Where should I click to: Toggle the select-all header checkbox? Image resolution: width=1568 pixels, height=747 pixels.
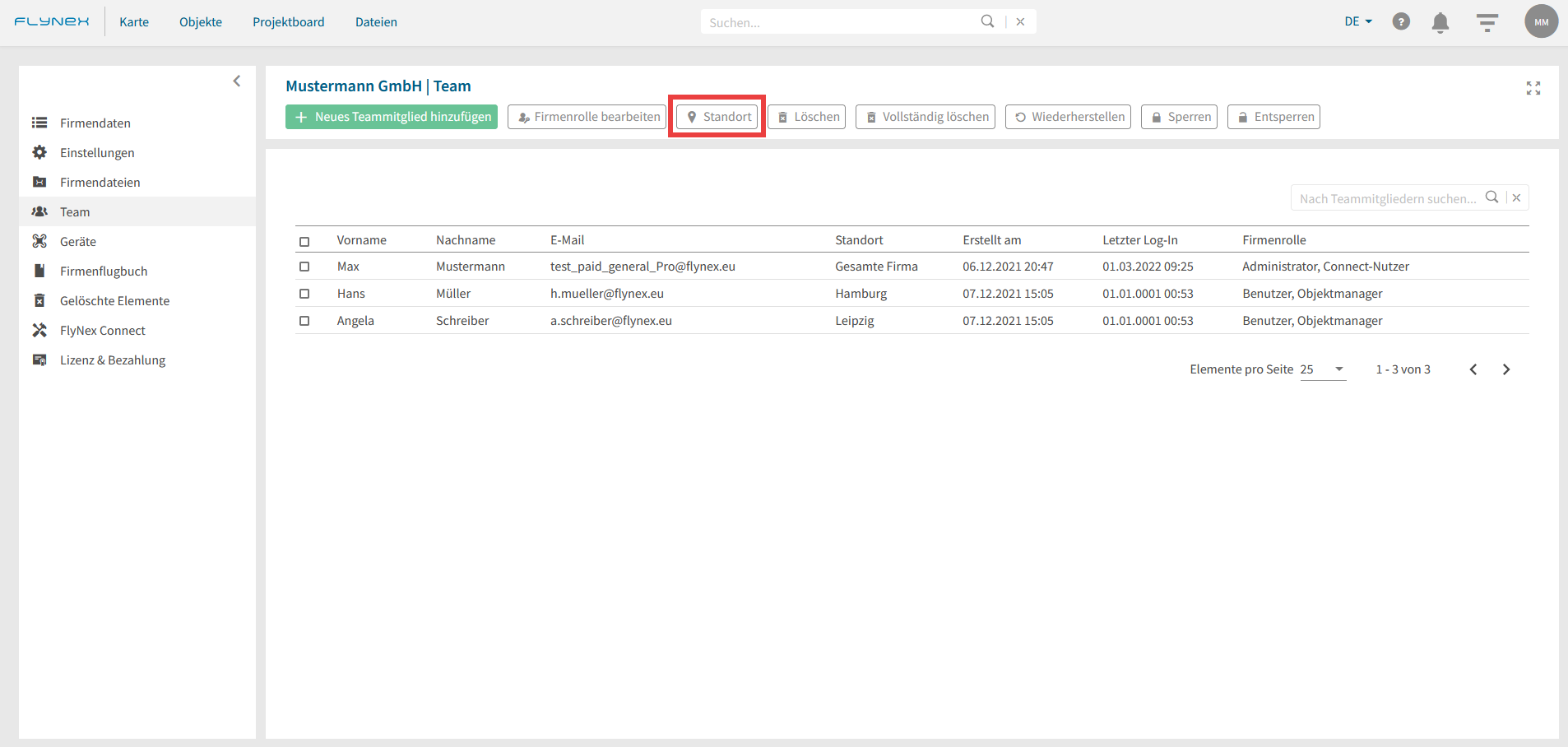tap(304, 241)
